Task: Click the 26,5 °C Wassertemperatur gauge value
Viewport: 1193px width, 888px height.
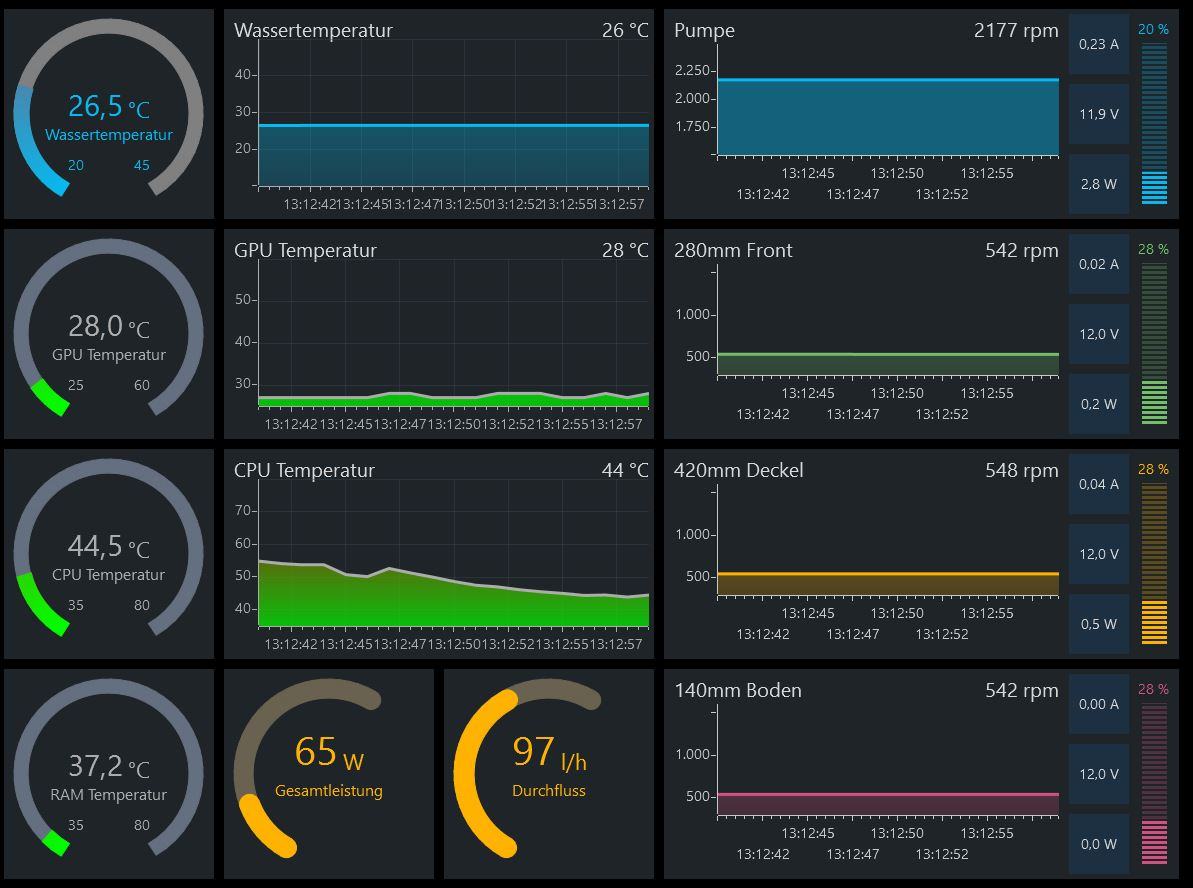Action: (109, 107)
